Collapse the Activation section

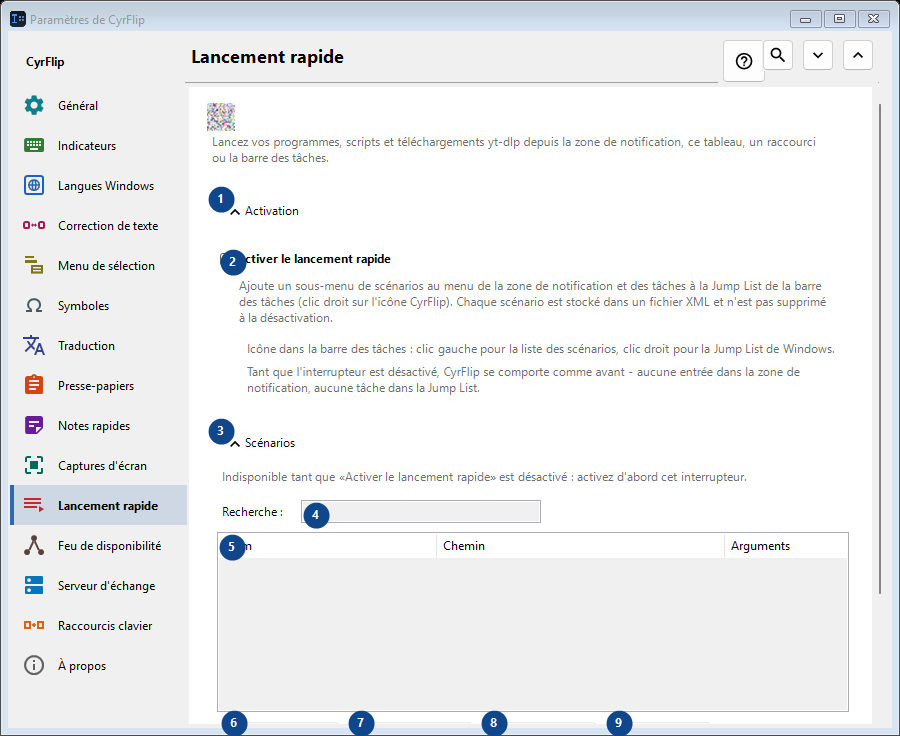click(x=264, y=211)
